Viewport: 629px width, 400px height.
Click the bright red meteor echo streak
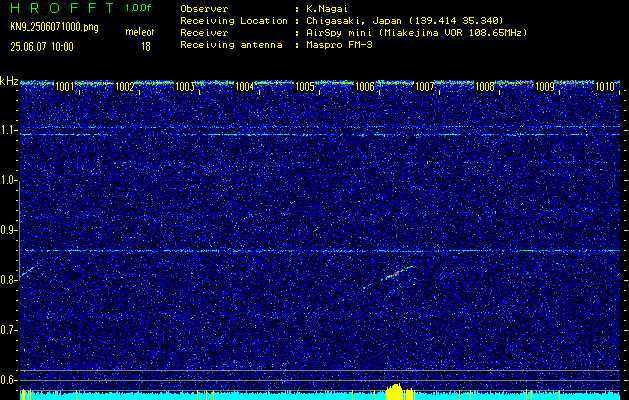(x=399, y=272)
